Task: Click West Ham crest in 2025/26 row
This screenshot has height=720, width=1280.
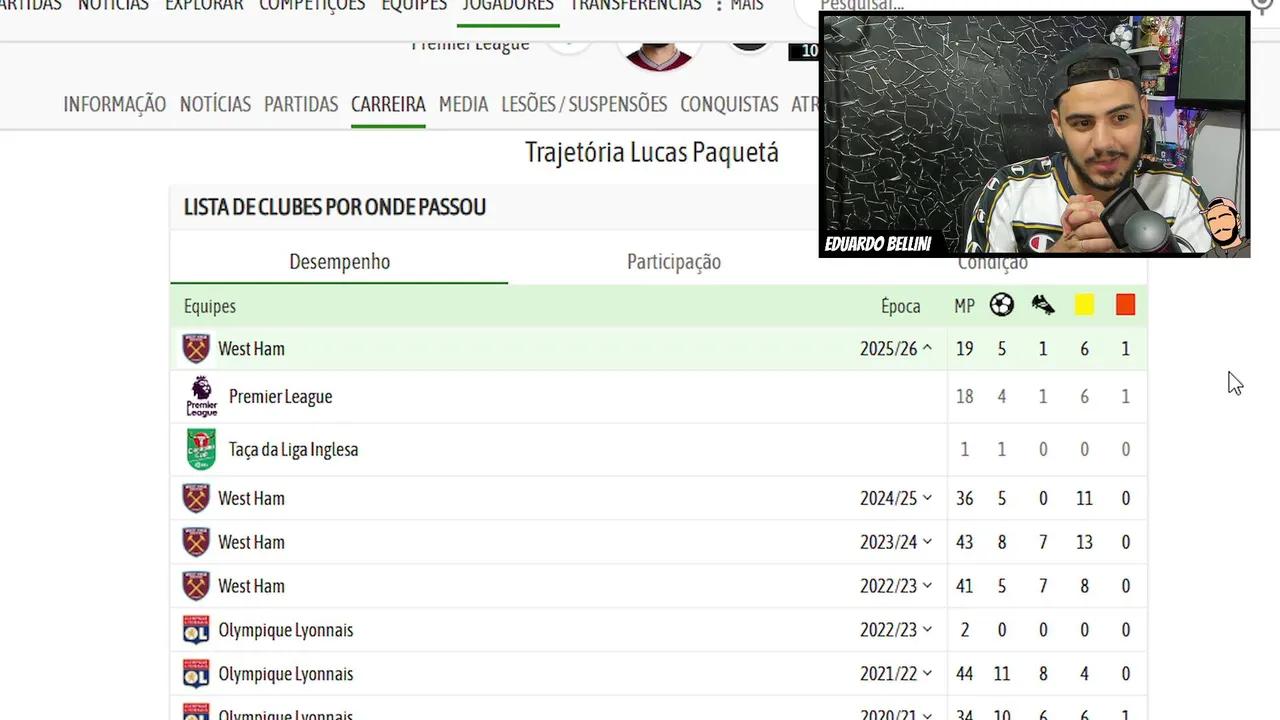Action: (196, 348)
